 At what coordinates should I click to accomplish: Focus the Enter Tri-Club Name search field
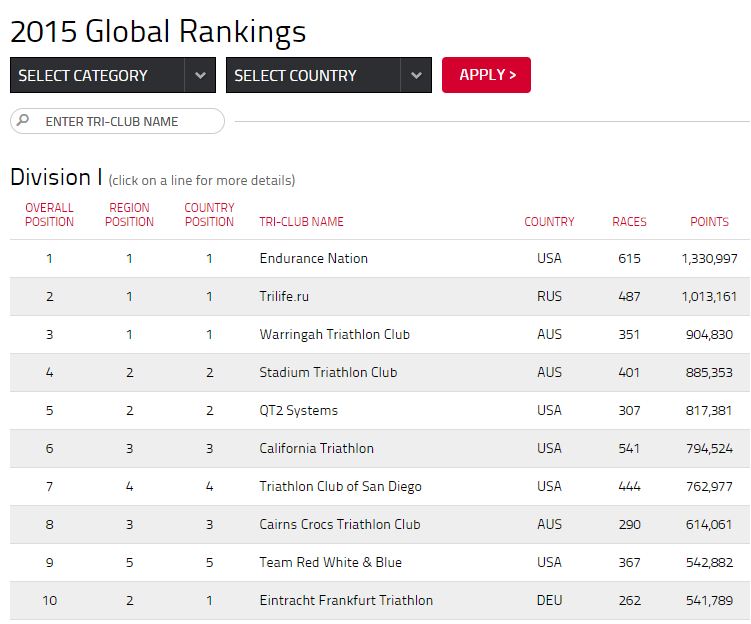pyautogui.click(x=117, y=121)
